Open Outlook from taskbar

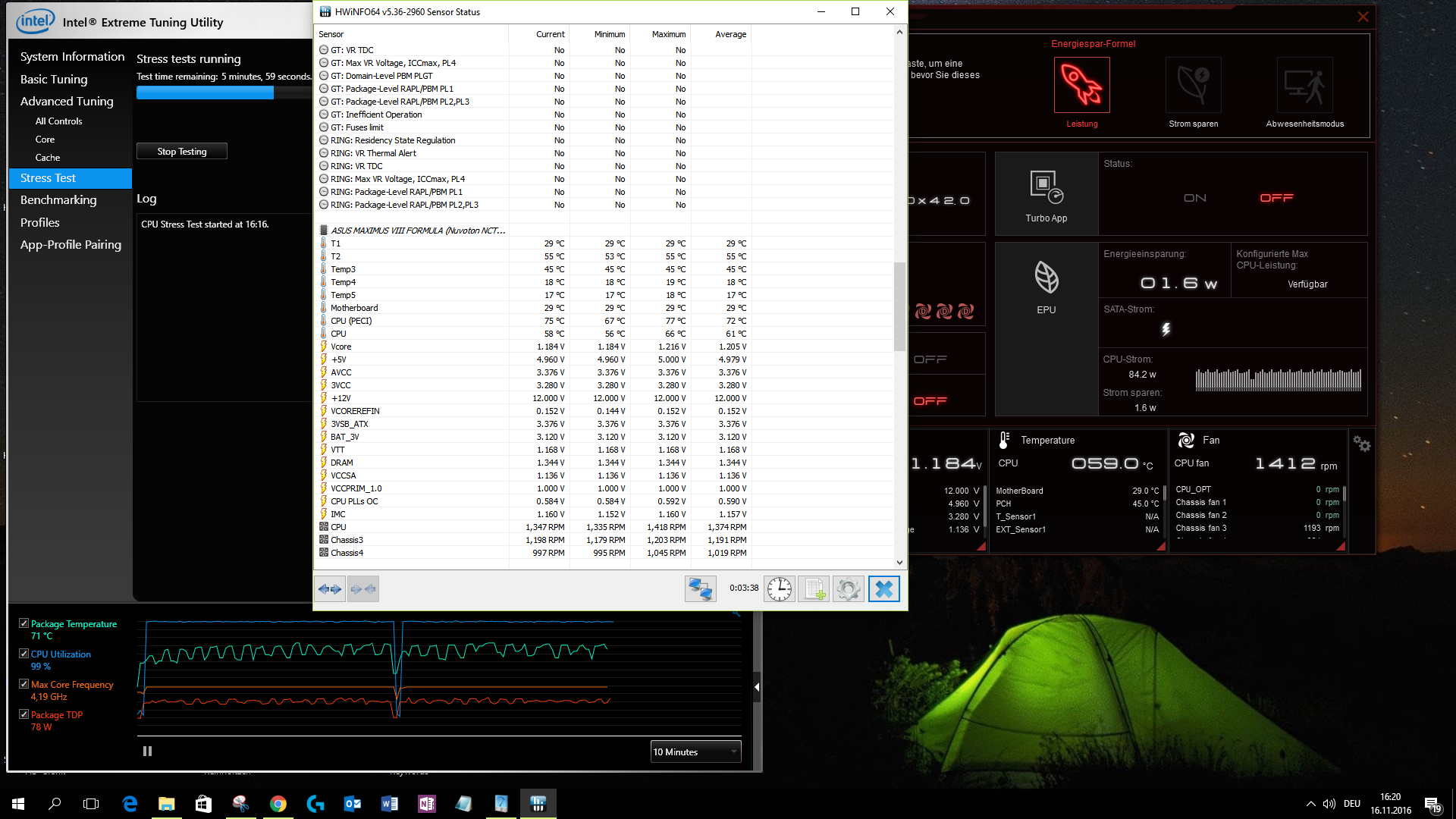tap(353, 804)
